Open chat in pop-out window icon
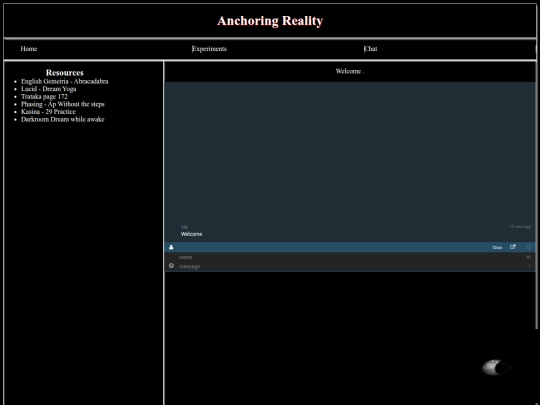The width and height of the screenshot is (540, 405). point(513,247)
